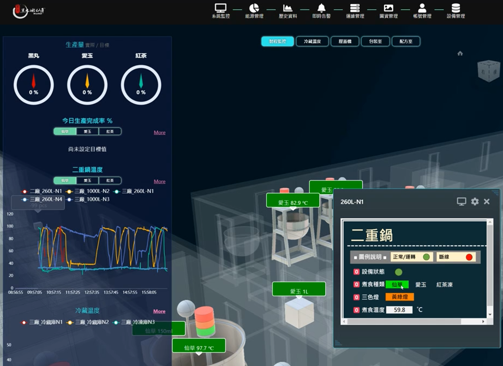Click the user account management icon
Image resolution: width=503 pixels, height=366 pixels.
click(x=422, y=8)
